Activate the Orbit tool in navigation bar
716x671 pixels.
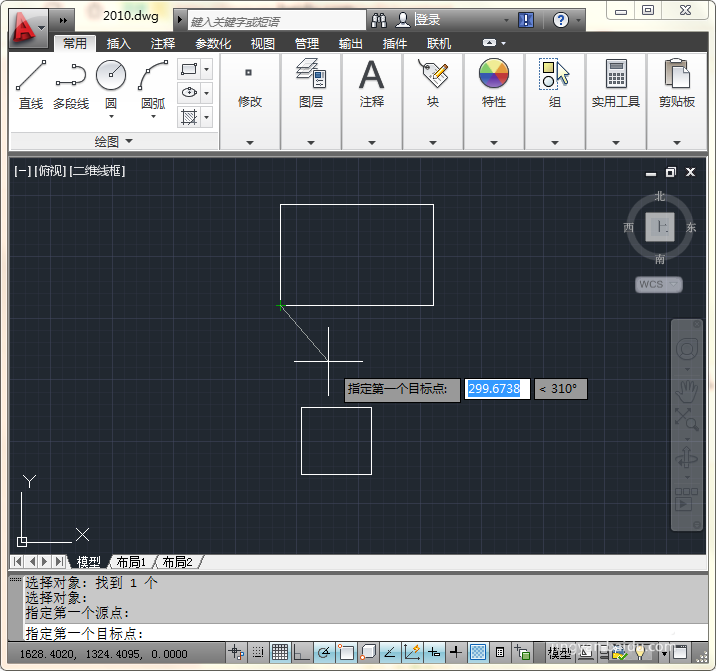(687, 458)
